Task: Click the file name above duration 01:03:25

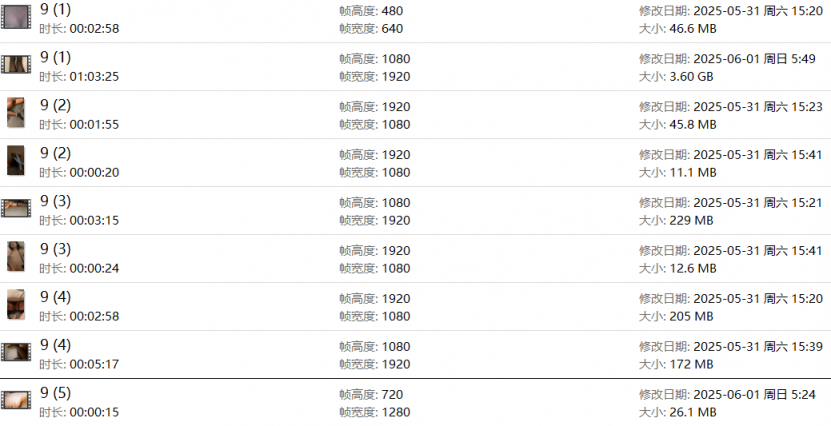Action: (56, 57)
